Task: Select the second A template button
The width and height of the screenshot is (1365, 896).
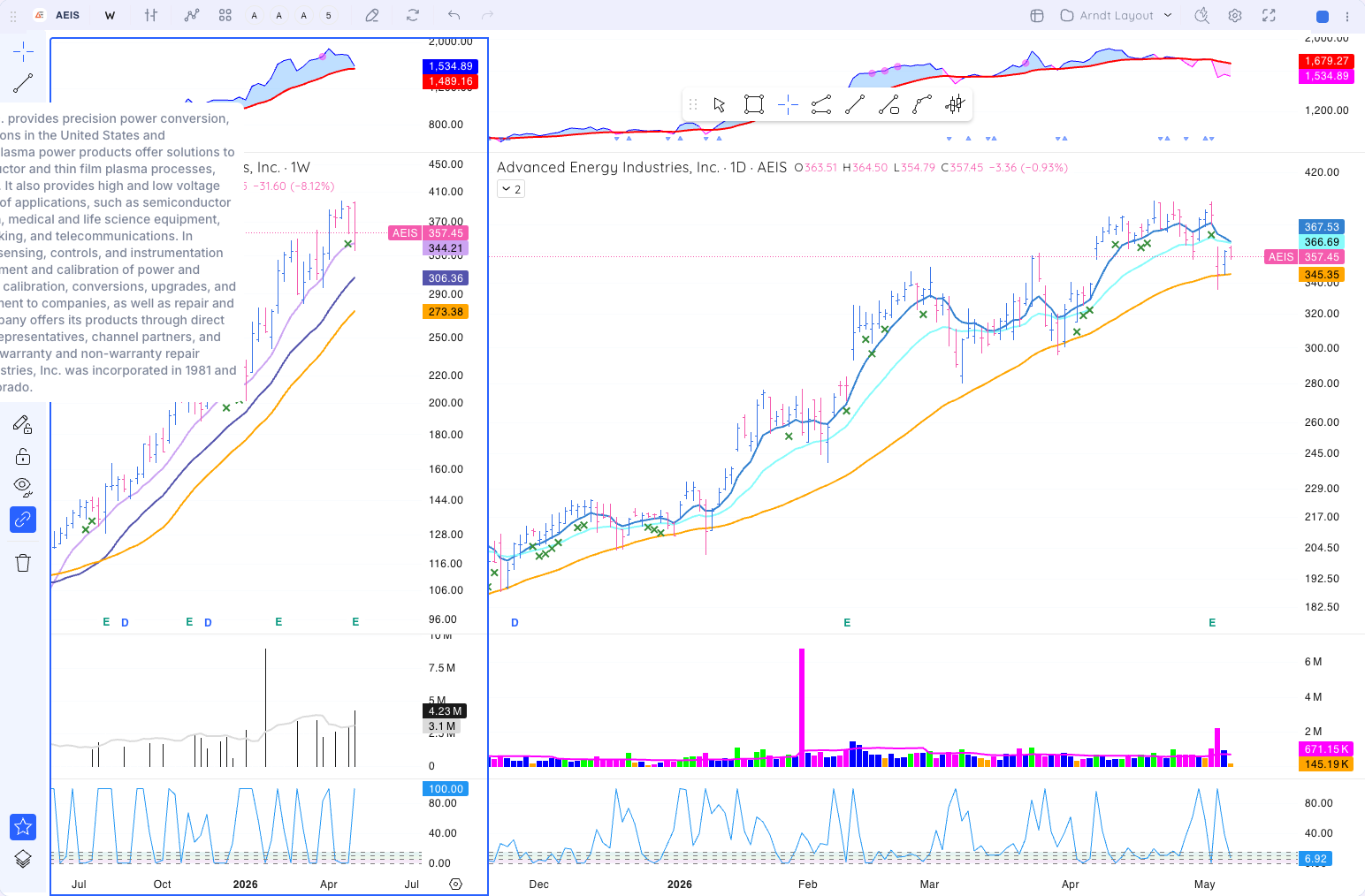Action: (x=279, y=15)
